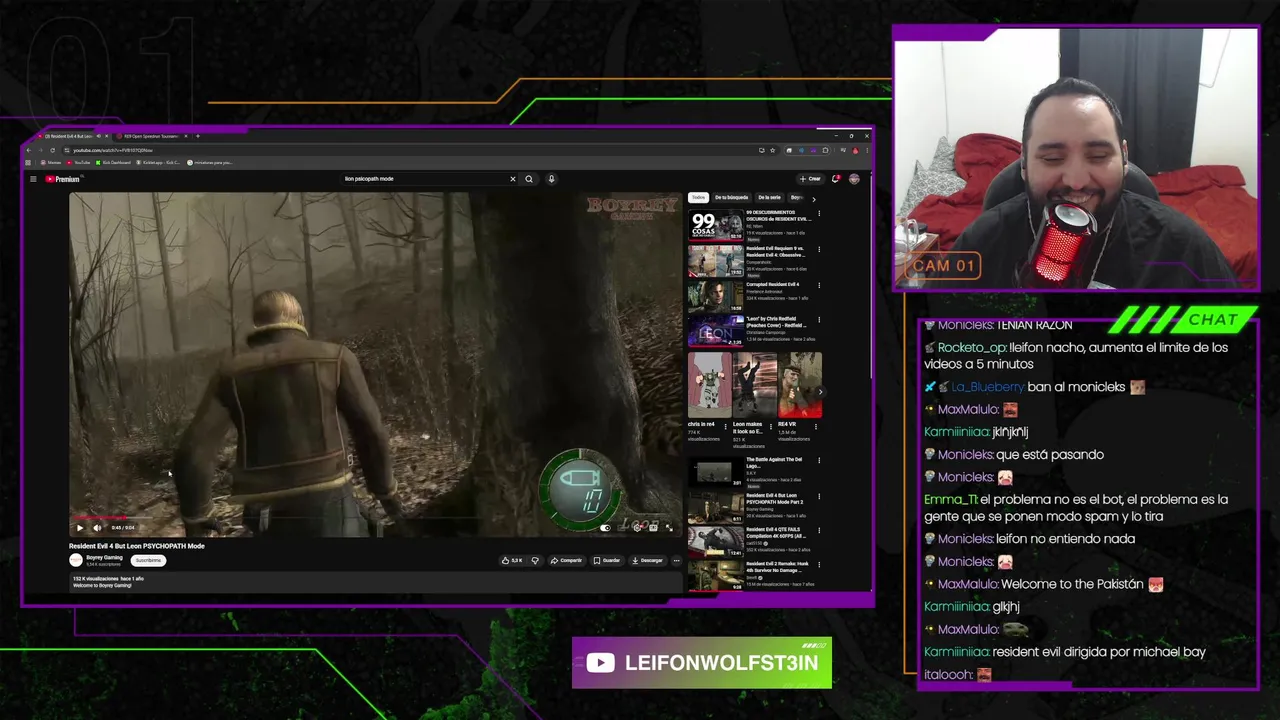Click the Guardar save button
This screenshot has height=720, width=1280.
pos(607,560)
